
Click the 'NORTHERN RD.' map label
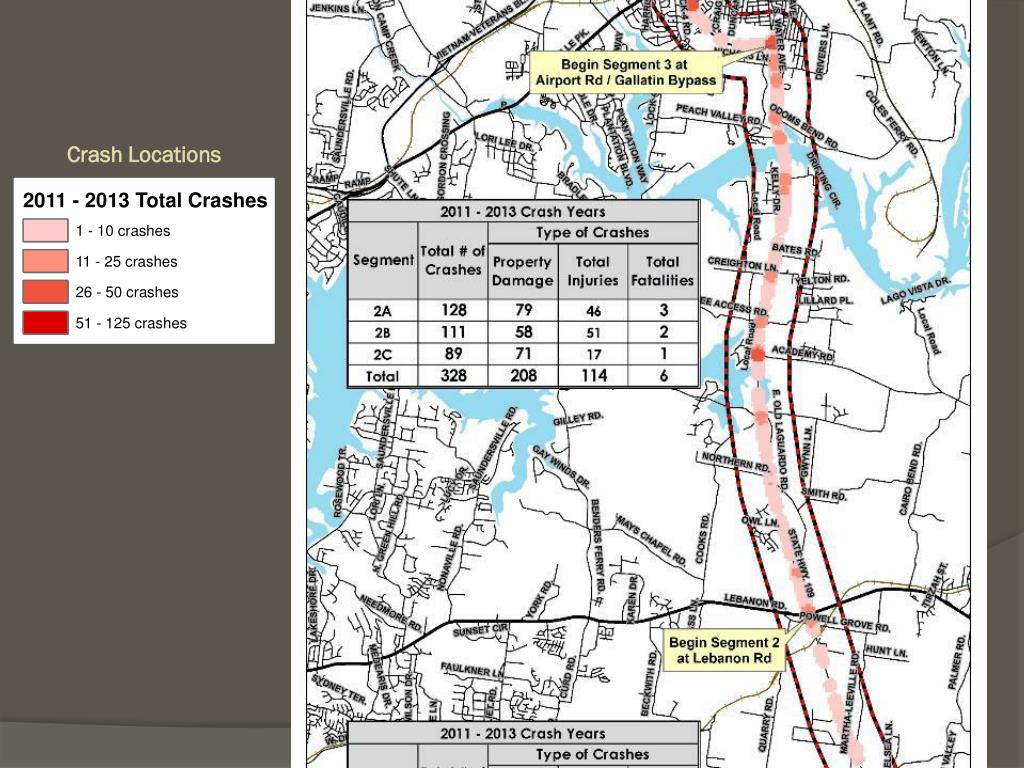click(736, 461)
